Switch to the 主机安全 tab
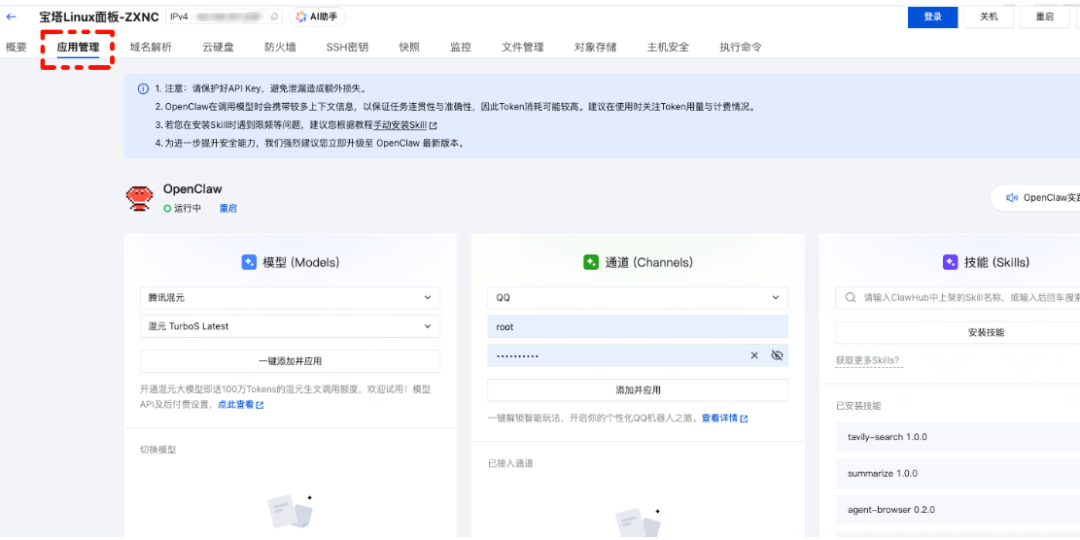 (x=668, y=48)
